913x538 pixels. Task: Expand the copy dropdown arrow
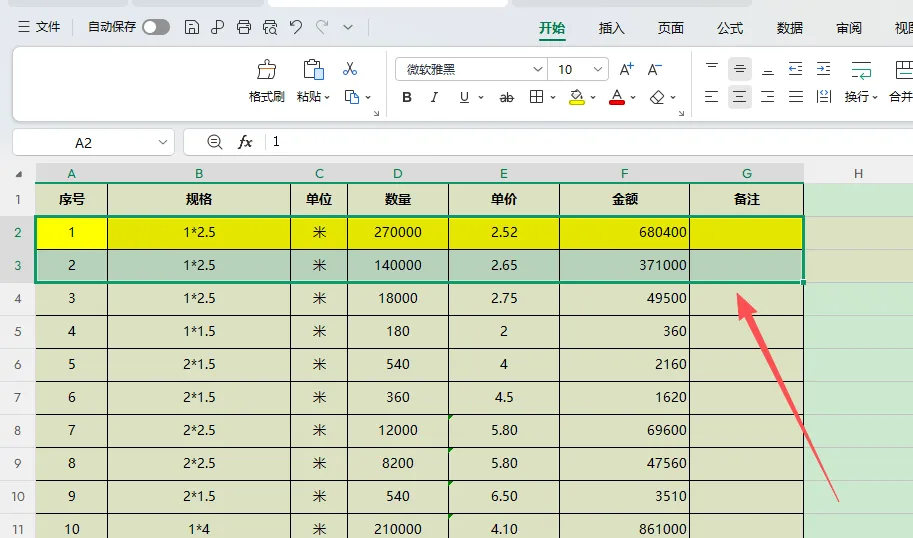[368, 97]
